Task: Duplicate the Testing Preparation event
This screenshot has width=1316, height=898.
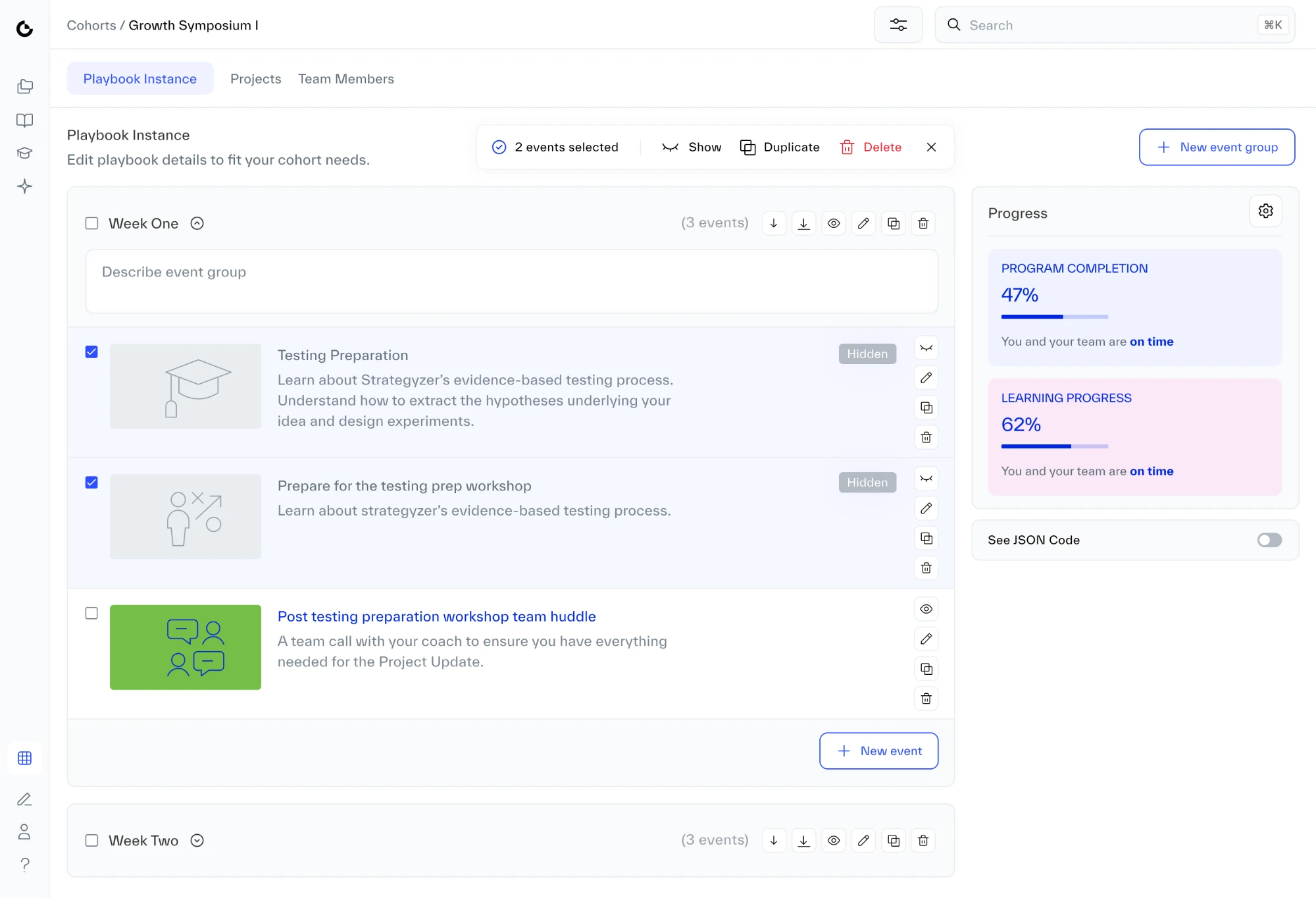Action: (926, 408)
